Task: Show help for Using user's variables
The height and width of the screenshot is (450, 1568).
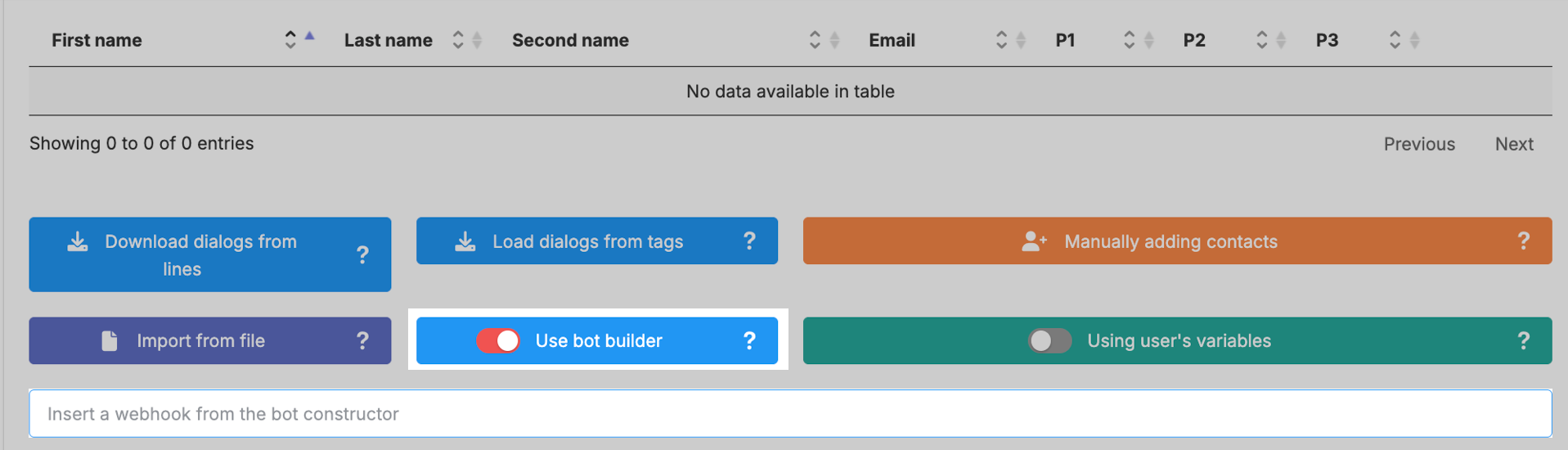Action: [x=1523, y=341]
